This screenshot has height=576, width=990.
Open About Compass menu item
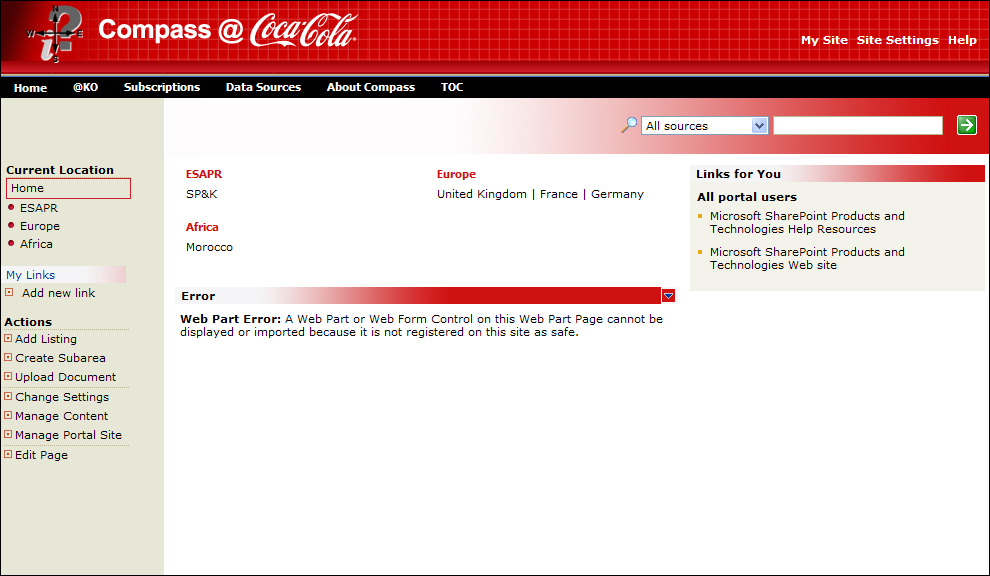pos(371,87)
